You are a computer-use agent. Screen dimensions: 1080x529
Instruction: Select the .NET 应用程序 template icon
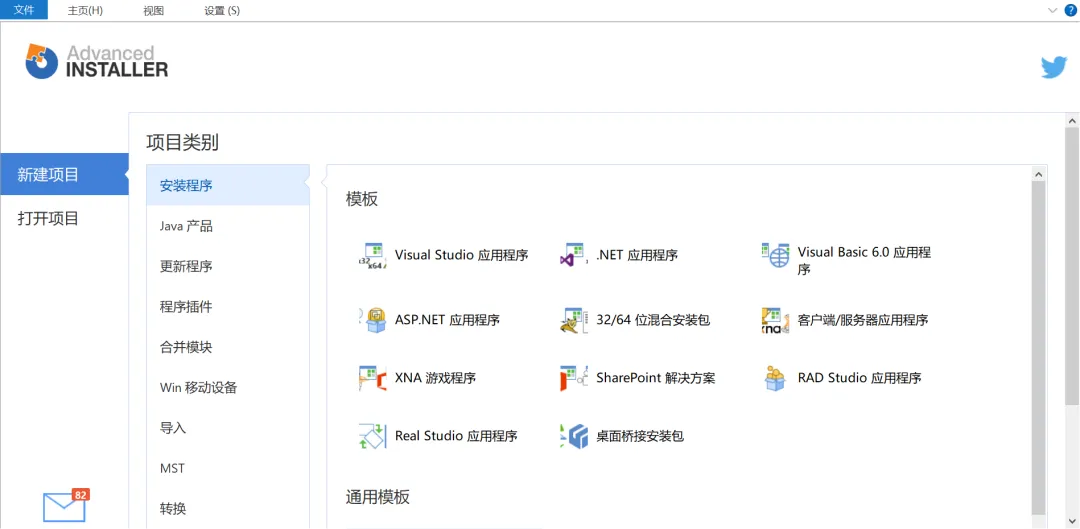(x=573, y=255)
